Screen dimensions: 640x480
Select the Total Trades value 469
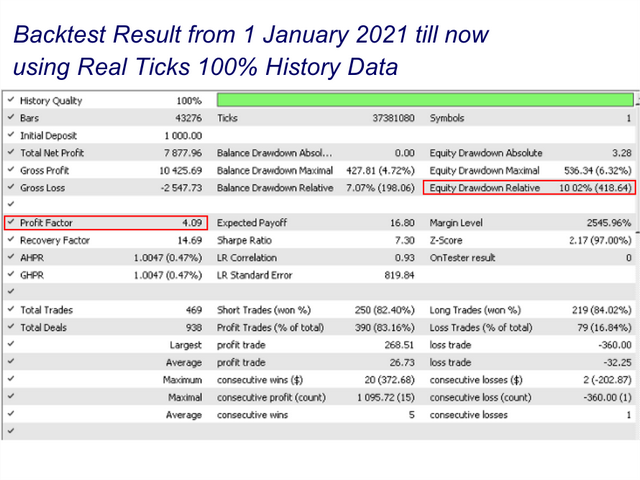pos(194,310)
